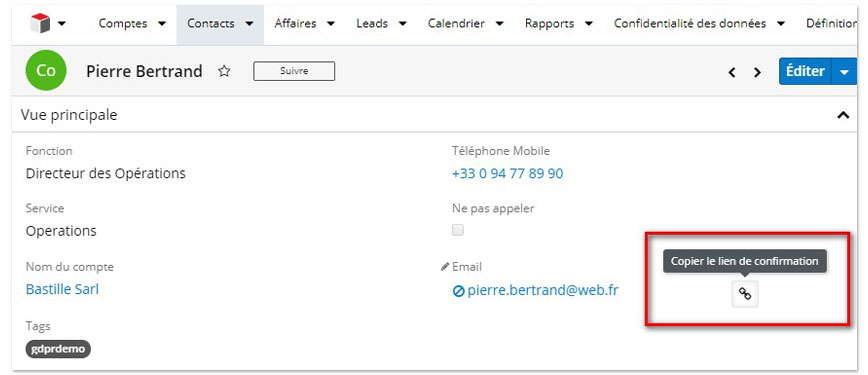Open the Rapports module tab
This screenshot has height=375, width=868.
pyautogui.click(x=550, y=23)
